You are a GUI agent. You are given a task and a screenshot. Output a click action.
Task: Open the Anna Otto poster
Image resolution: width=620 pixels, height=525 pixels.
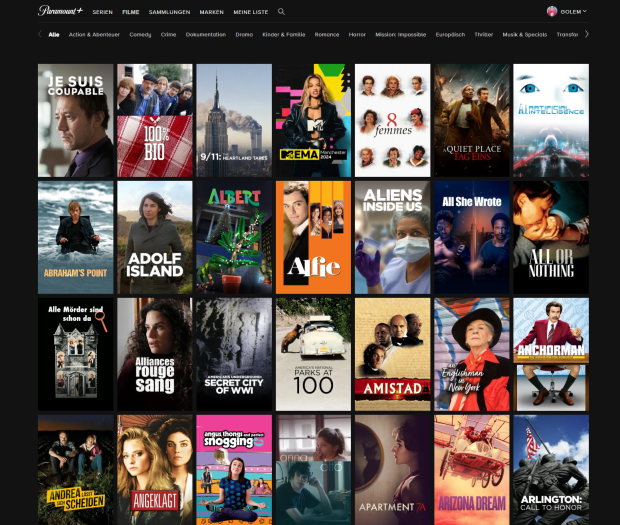[x=313, y=470]
